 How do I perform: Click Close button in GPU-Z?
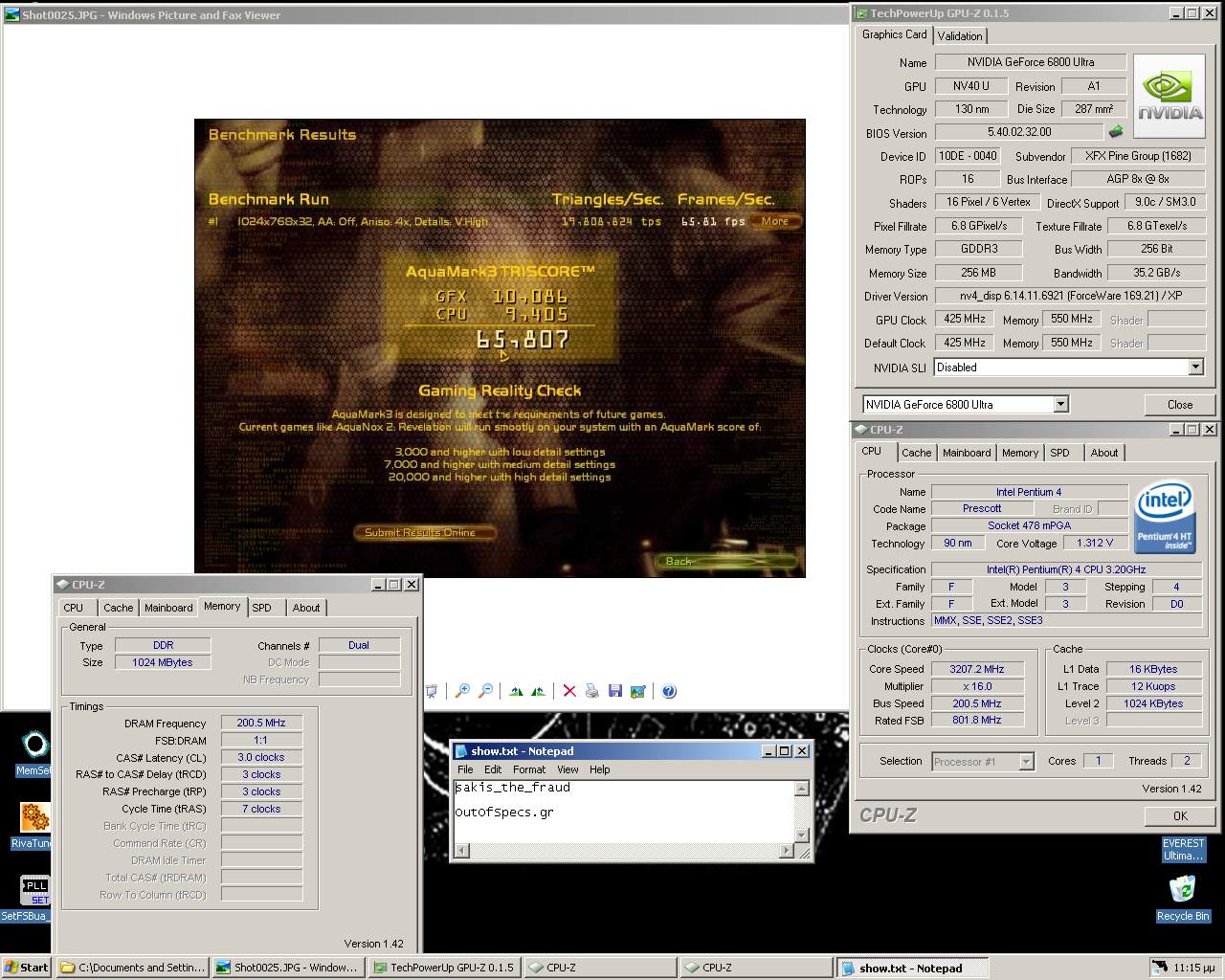(x=1180, y=404)
